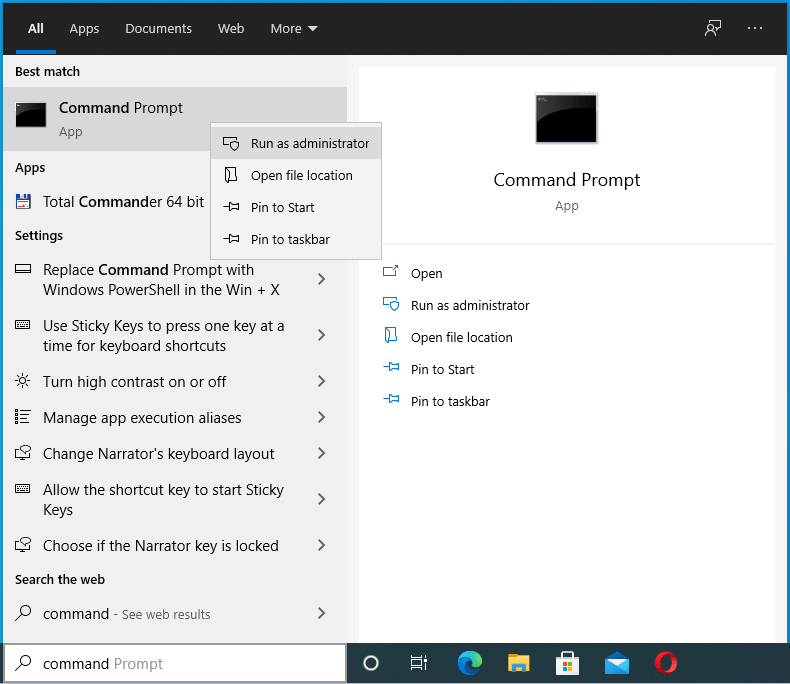
Task: Switch to the Documents tab
Action: [x=158, y=28]
